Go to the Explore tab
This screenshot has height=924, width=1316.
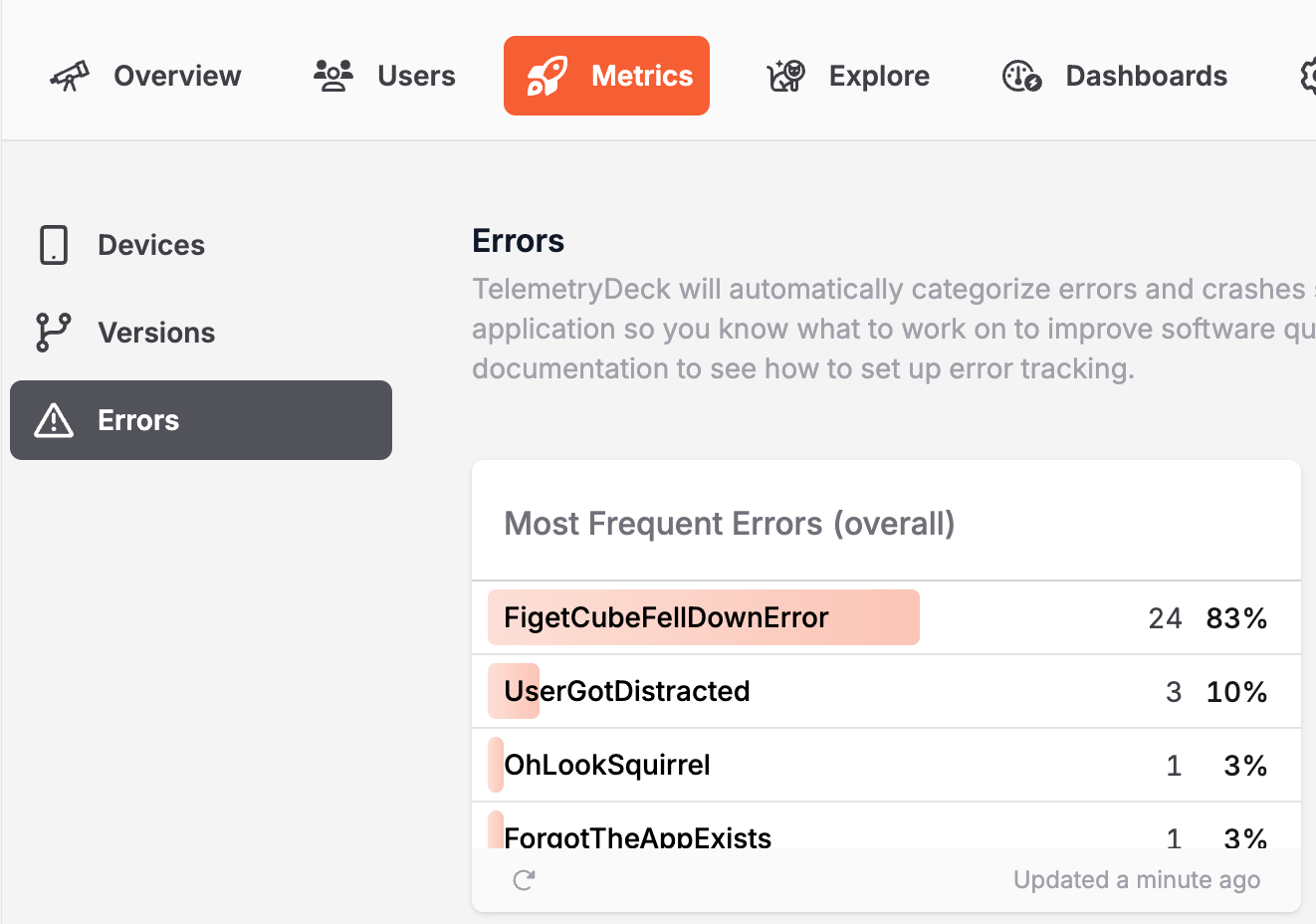click(879, 76)
